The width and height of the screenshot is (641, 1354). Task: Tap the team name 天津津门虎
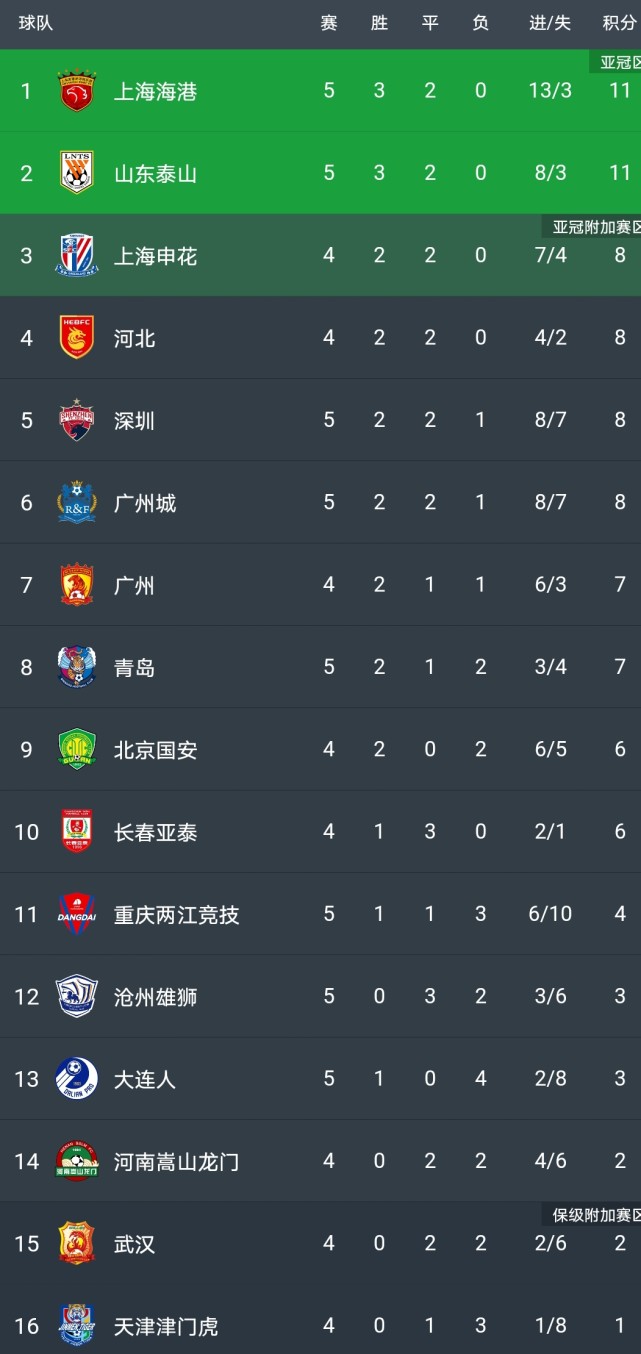[166, 1326]
